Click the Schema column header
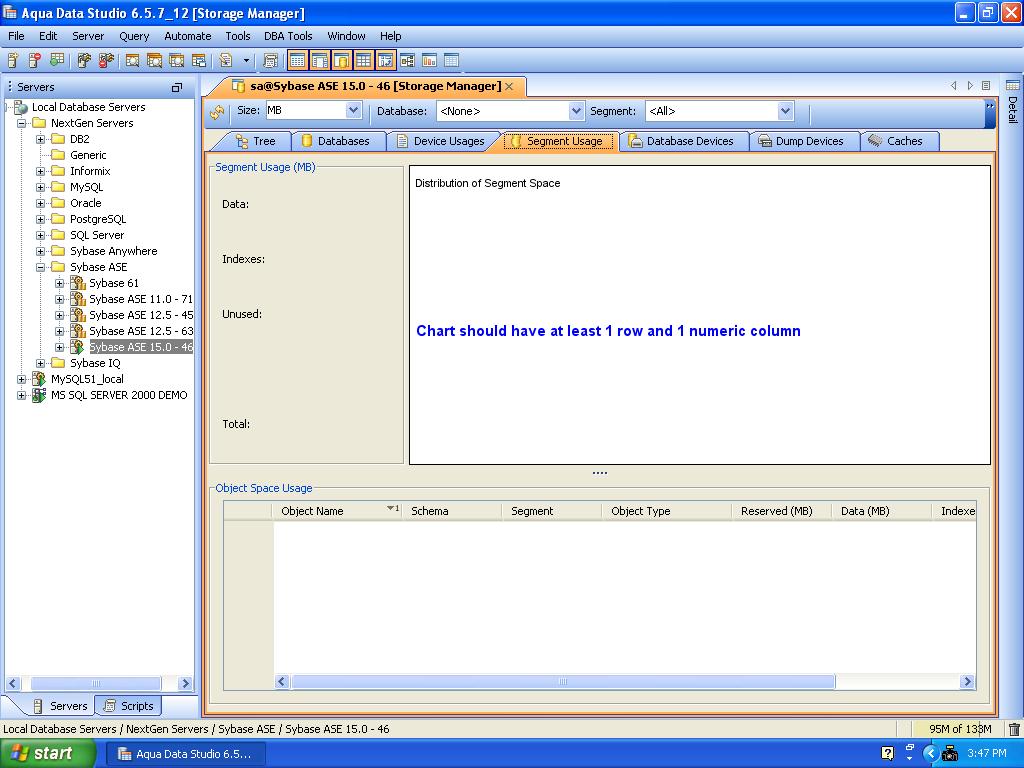The image size is (1024, 768). point(453,511)
